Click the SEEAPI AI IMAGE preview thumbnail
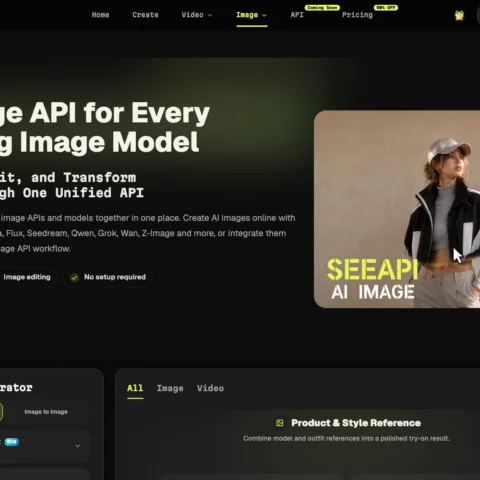The image size is (480, 480). pyautogui.click(x=397, y=209)
